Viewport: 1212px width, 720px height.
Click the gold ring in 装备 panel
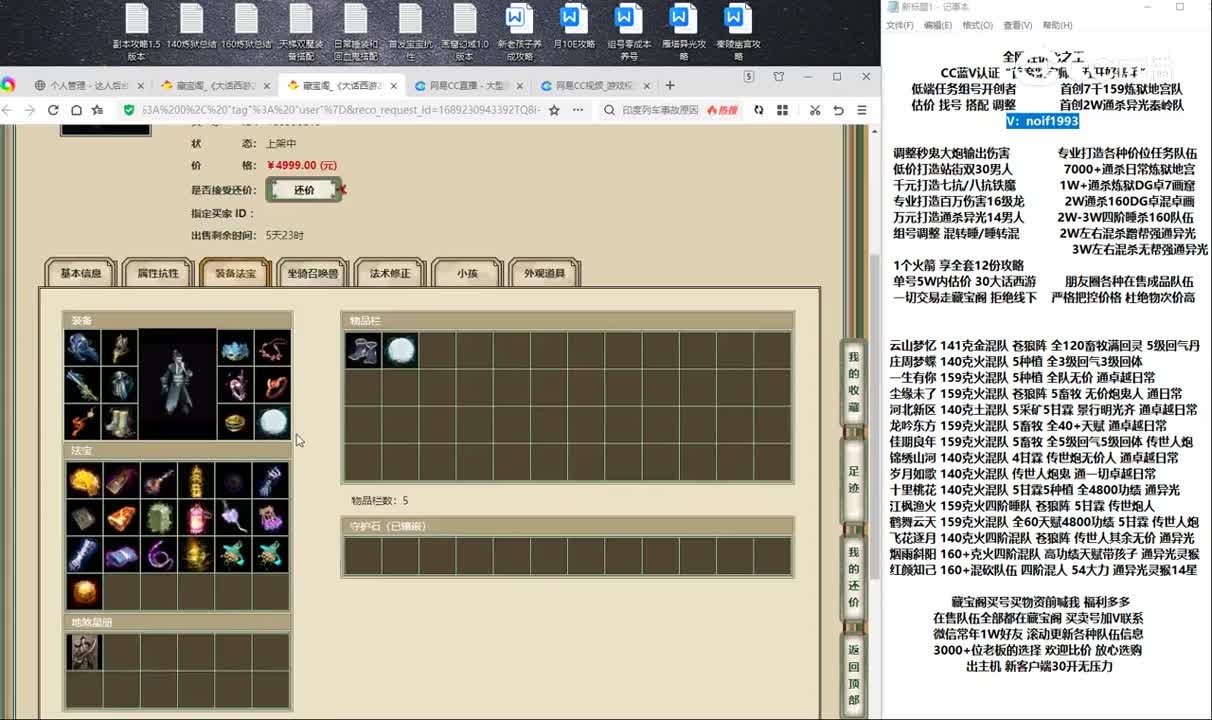click(x=235, y=422)
